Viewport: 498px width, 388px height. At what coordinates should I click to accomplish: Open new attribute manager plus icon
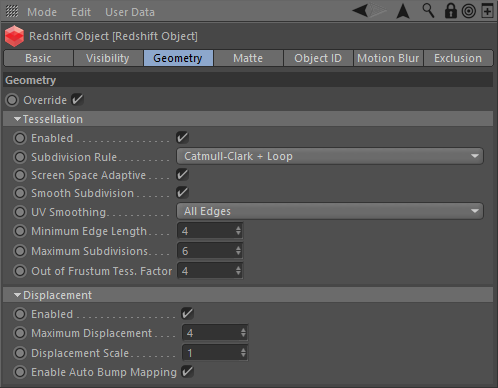point(487,11)
